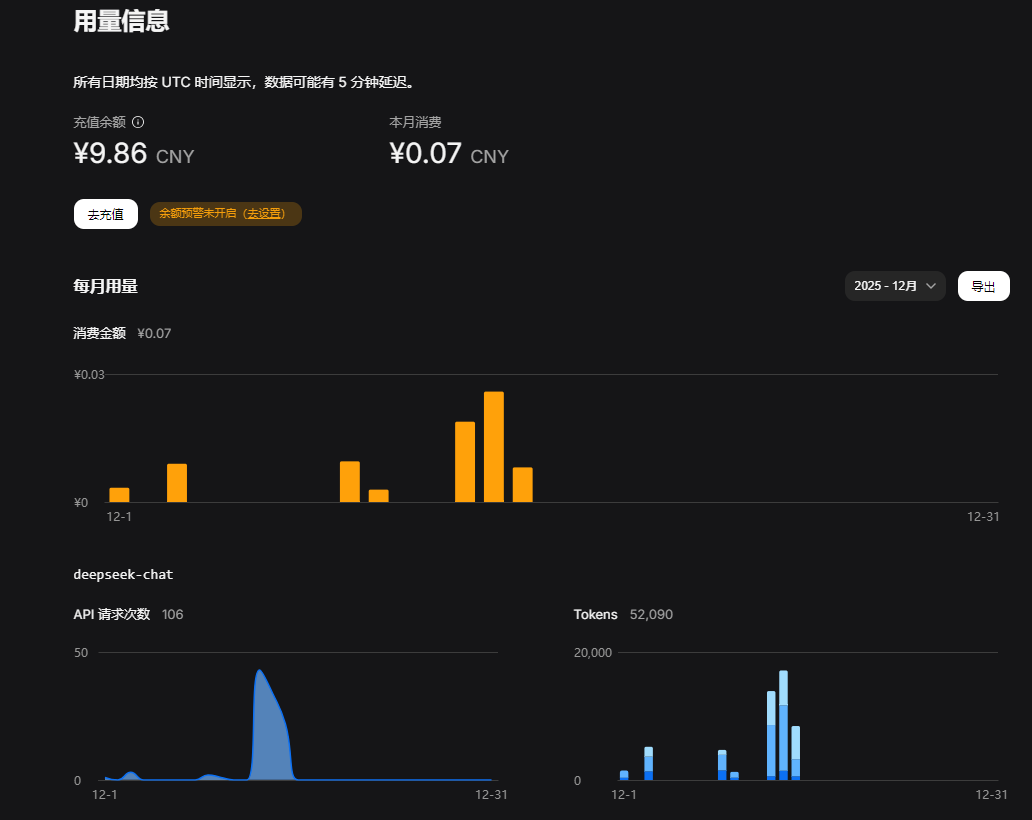Click the chevron arrow in month selector
The height and width of the screenshot is (820, 1032).
[931, 286]
